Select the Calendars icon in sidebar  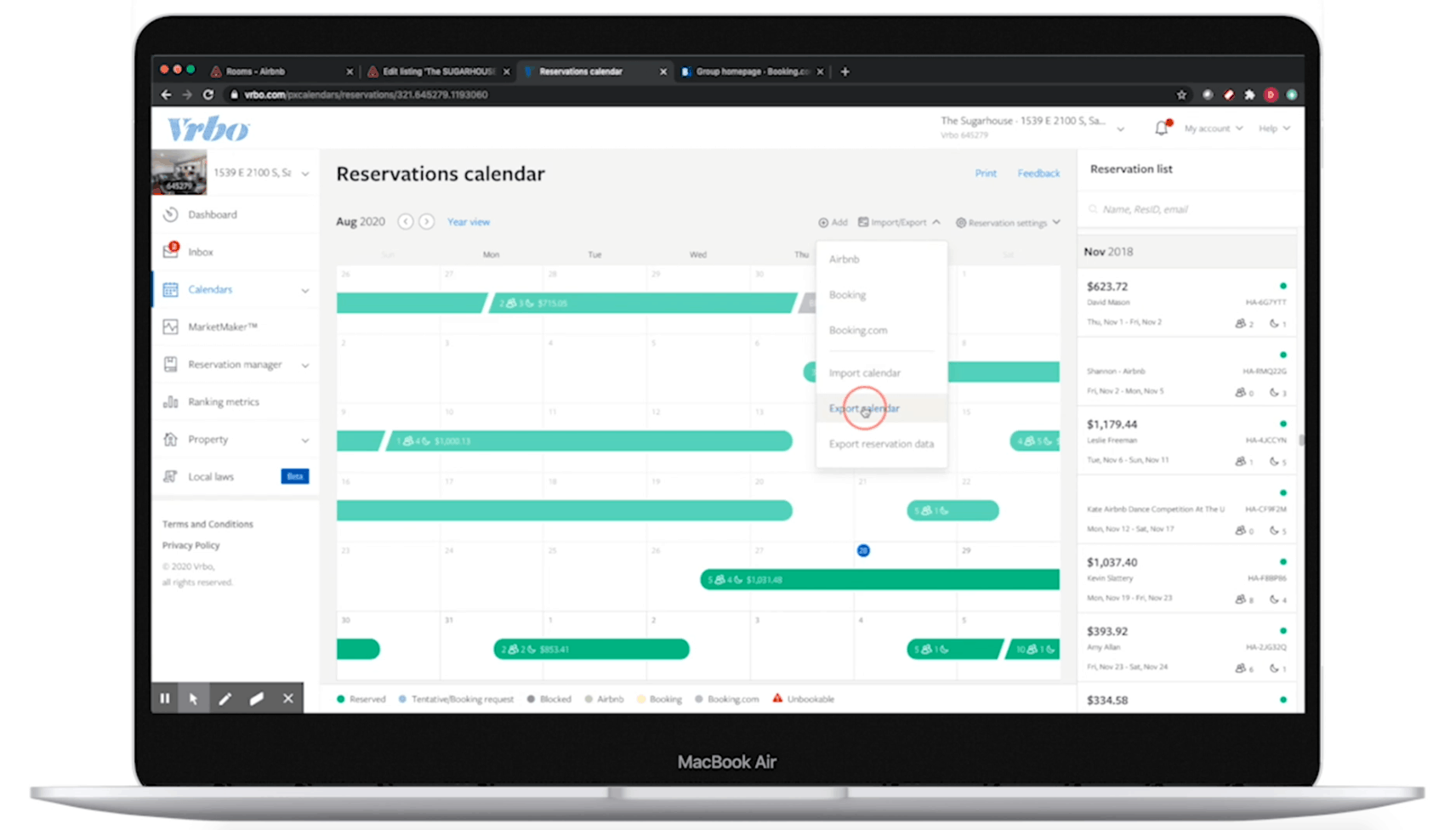pyautogui.click(x=171, y=289)
